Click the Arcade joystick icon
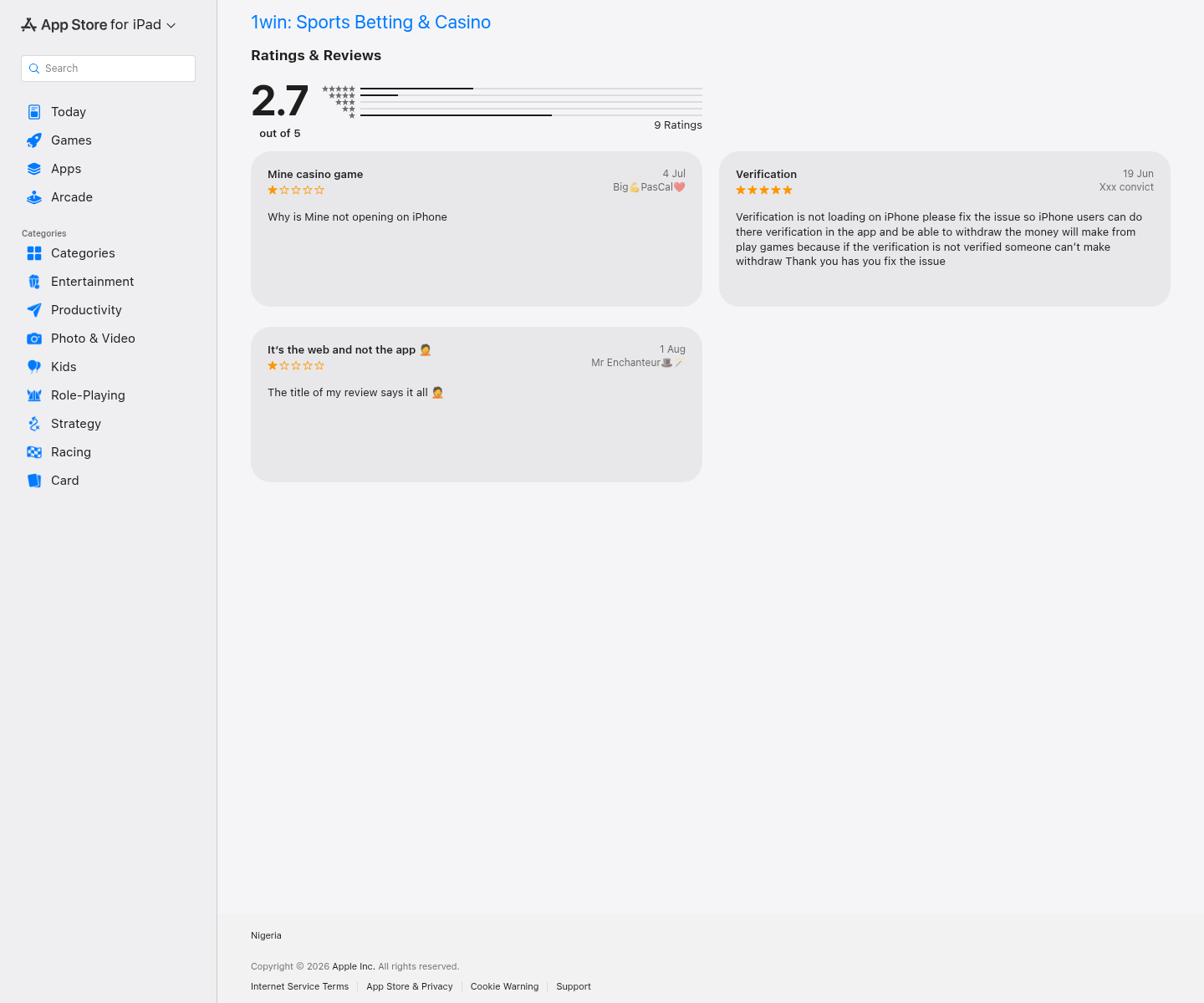This screenshot has width=1204, height=1003. (34, 197)
